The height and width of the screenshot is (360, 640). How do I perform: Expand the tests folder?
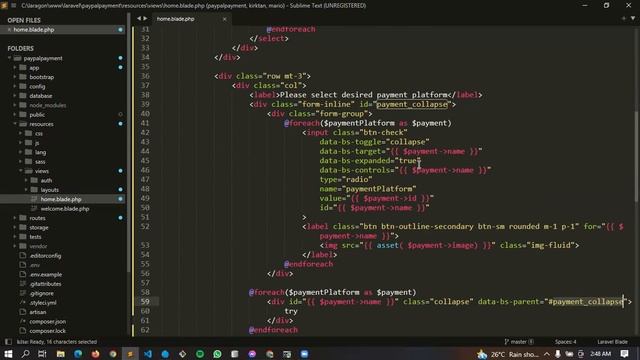point(15,237)
